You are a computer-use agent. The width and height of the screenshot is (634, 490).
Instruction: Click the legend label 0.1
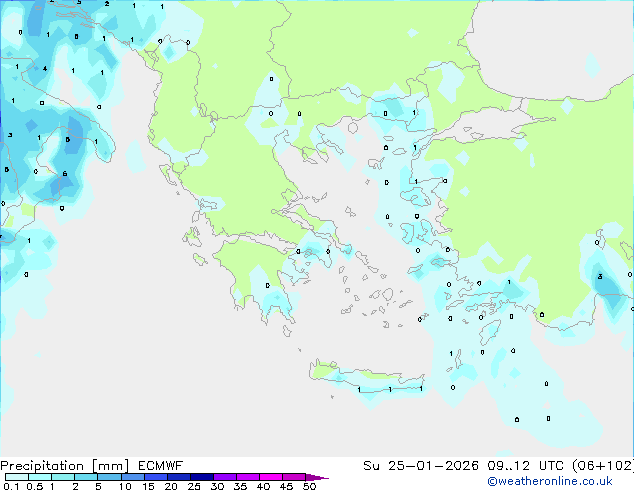11,486
